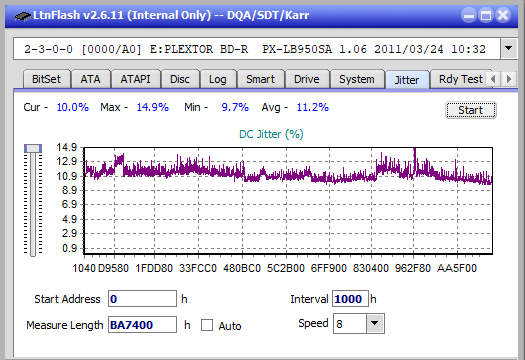Minimize the LtnFlash window
525x360 pixels.
469,15
